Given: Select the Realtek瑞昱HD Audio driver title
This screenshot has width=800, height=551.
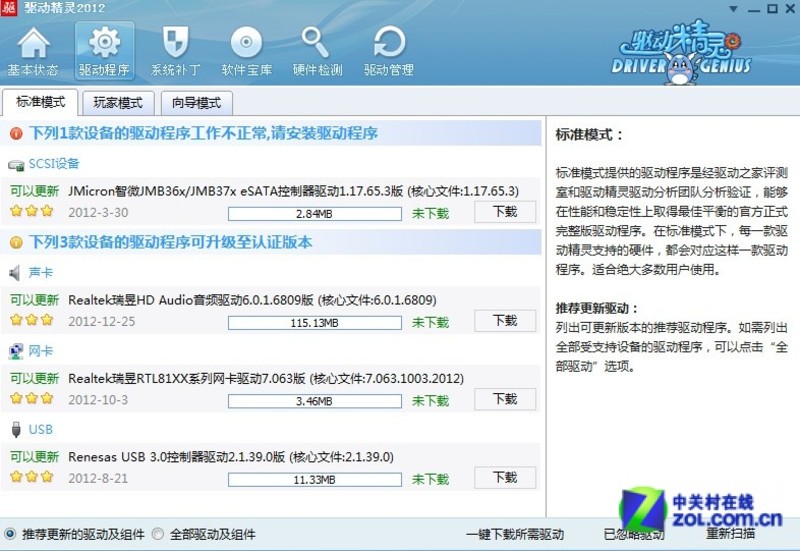Looking at the screenshot, I should tap(252, 300).
